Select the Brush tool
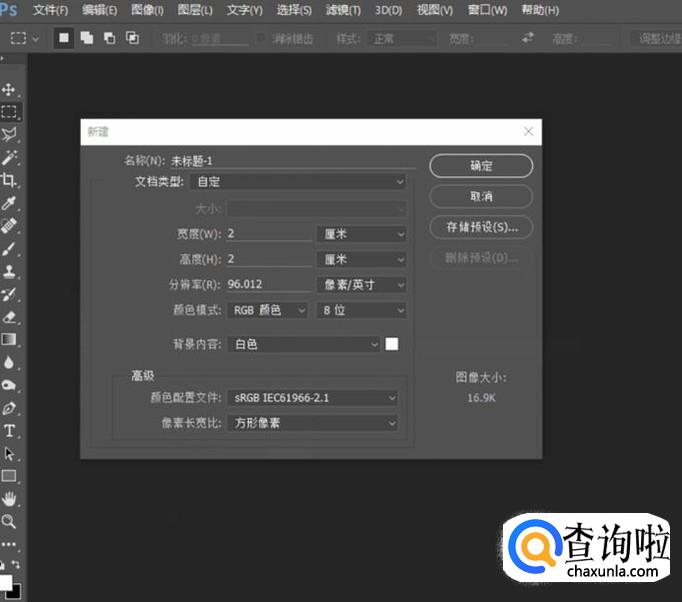 tap(9, 248)
